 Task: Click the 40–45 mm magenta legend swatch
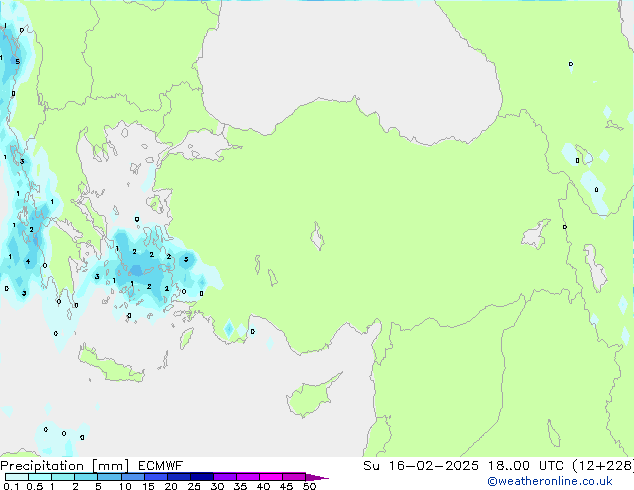pyautogui.click(x=271, y=477)
